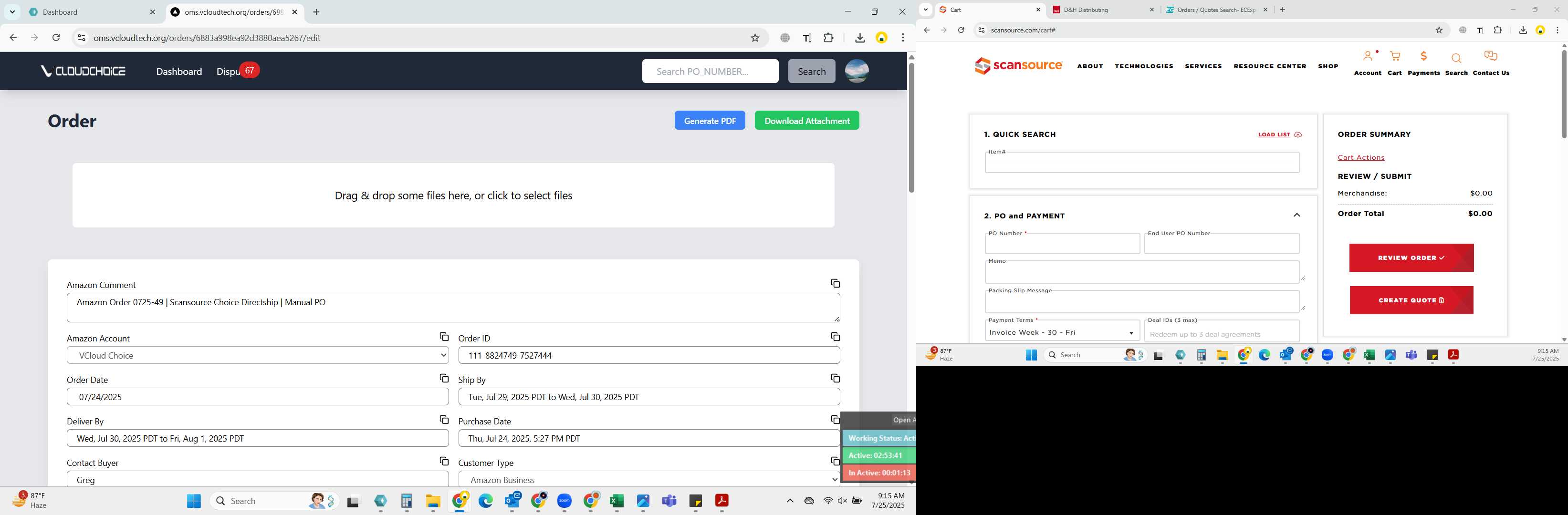Copy the Ship By date range
The height and width of the screenshot is (515, 1568).
(835, 378)
